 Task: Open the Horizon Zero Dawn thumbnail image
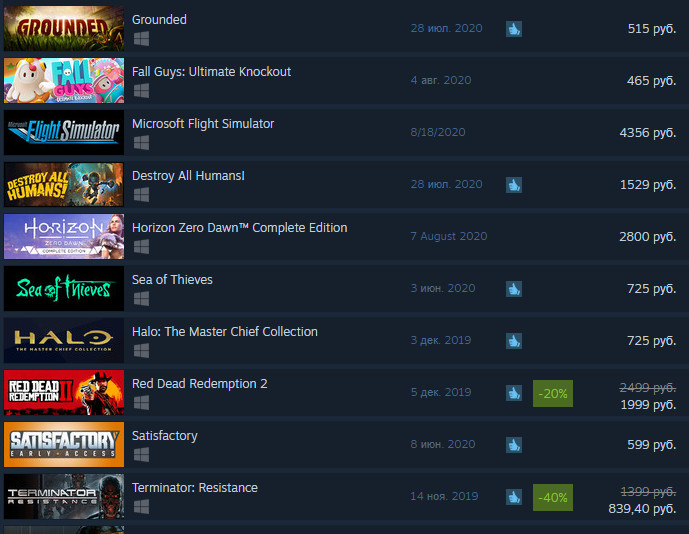(64, 236)
